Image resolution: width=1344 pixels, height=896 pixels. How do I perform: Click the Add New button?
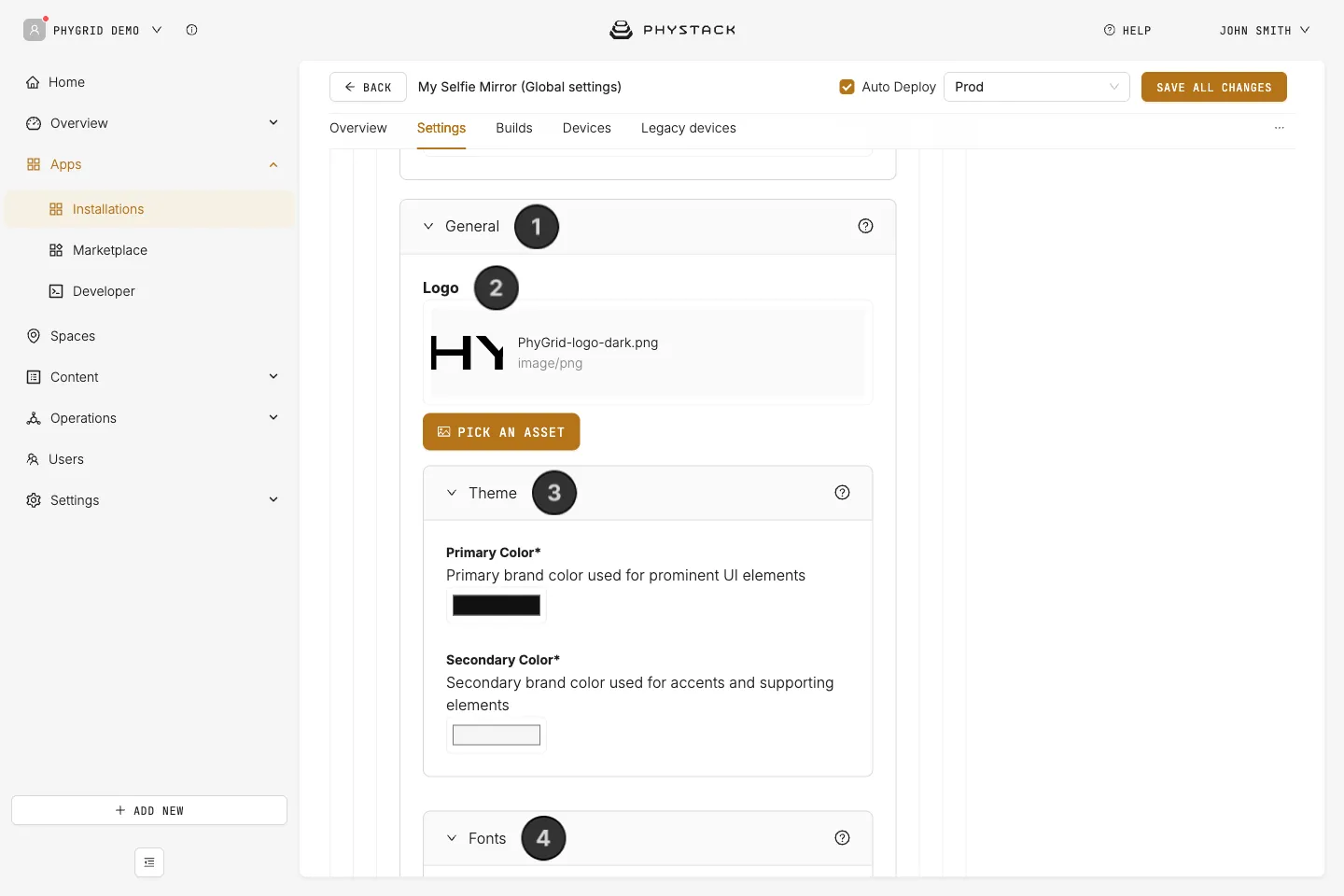pos(149,810)
